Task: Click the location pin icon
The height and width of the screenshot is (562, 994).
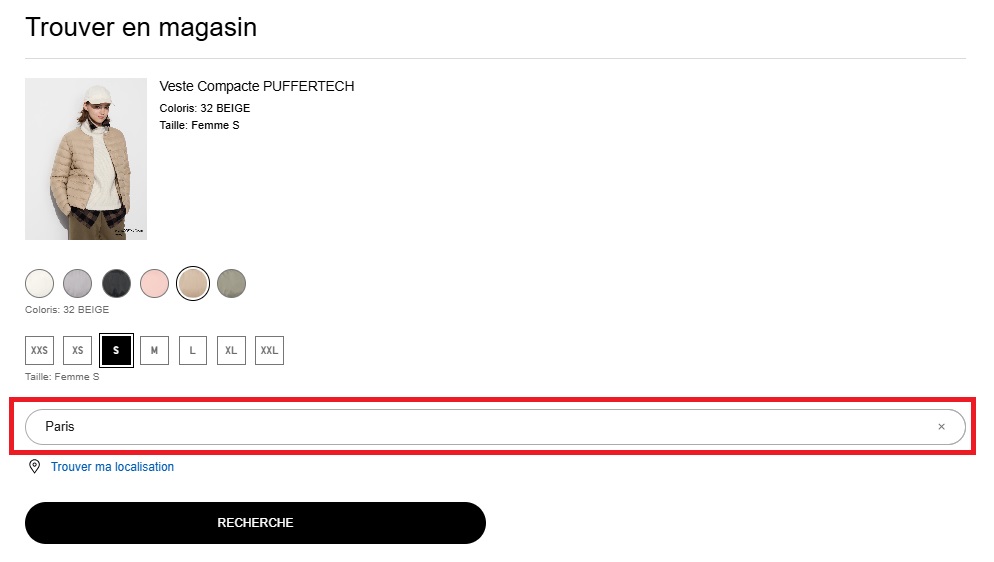Action: (34, 466)
